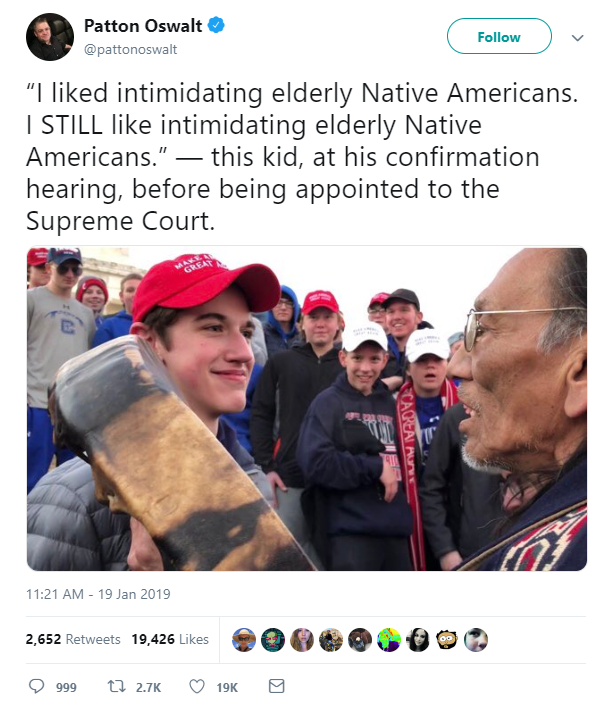
Task: View the 19,426 Likes list
Action: 170,639
